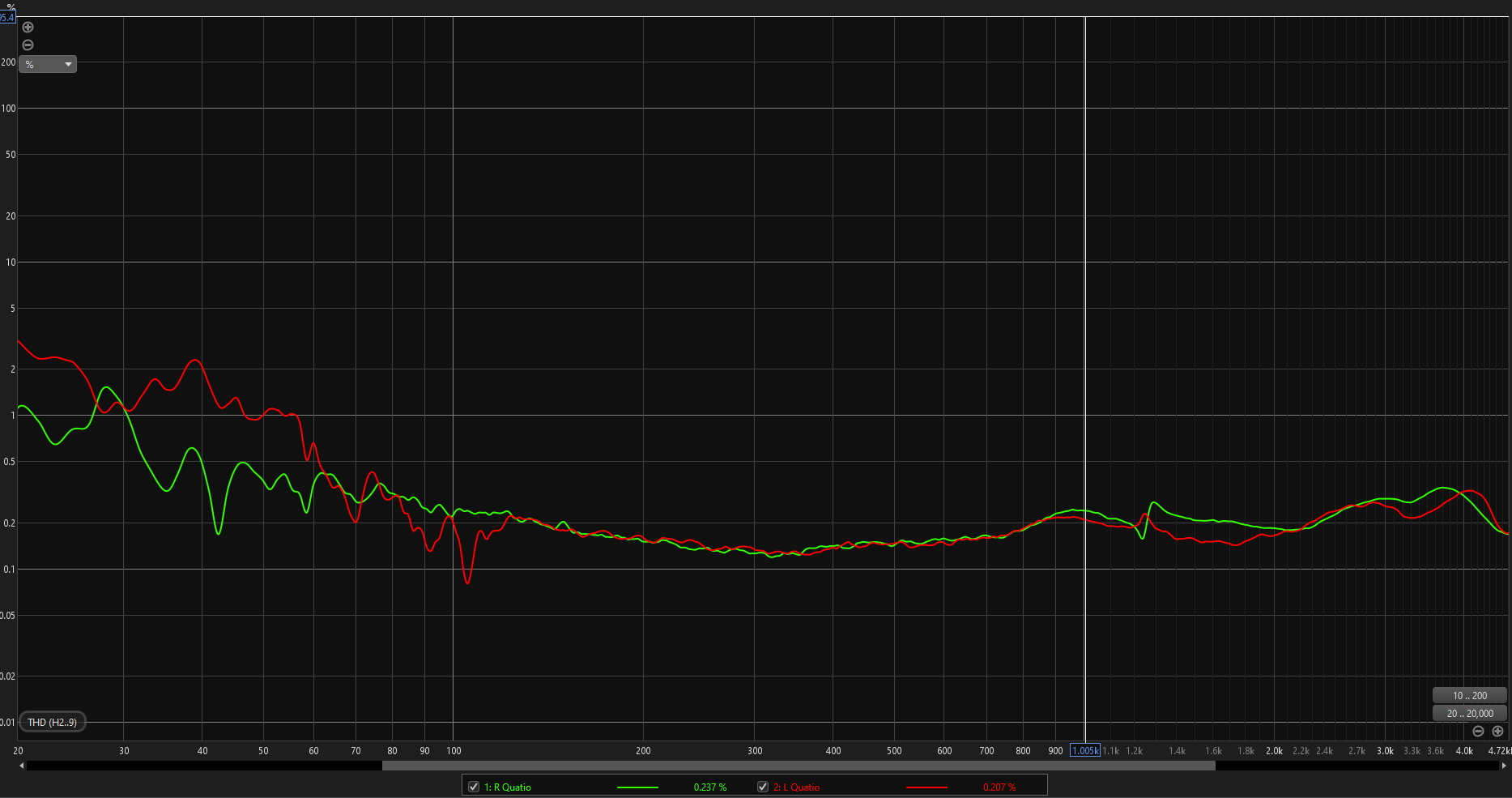Screen dimensions: 1512x798
Task: Click the top-left axis limit value field
Action: (7, 17)
